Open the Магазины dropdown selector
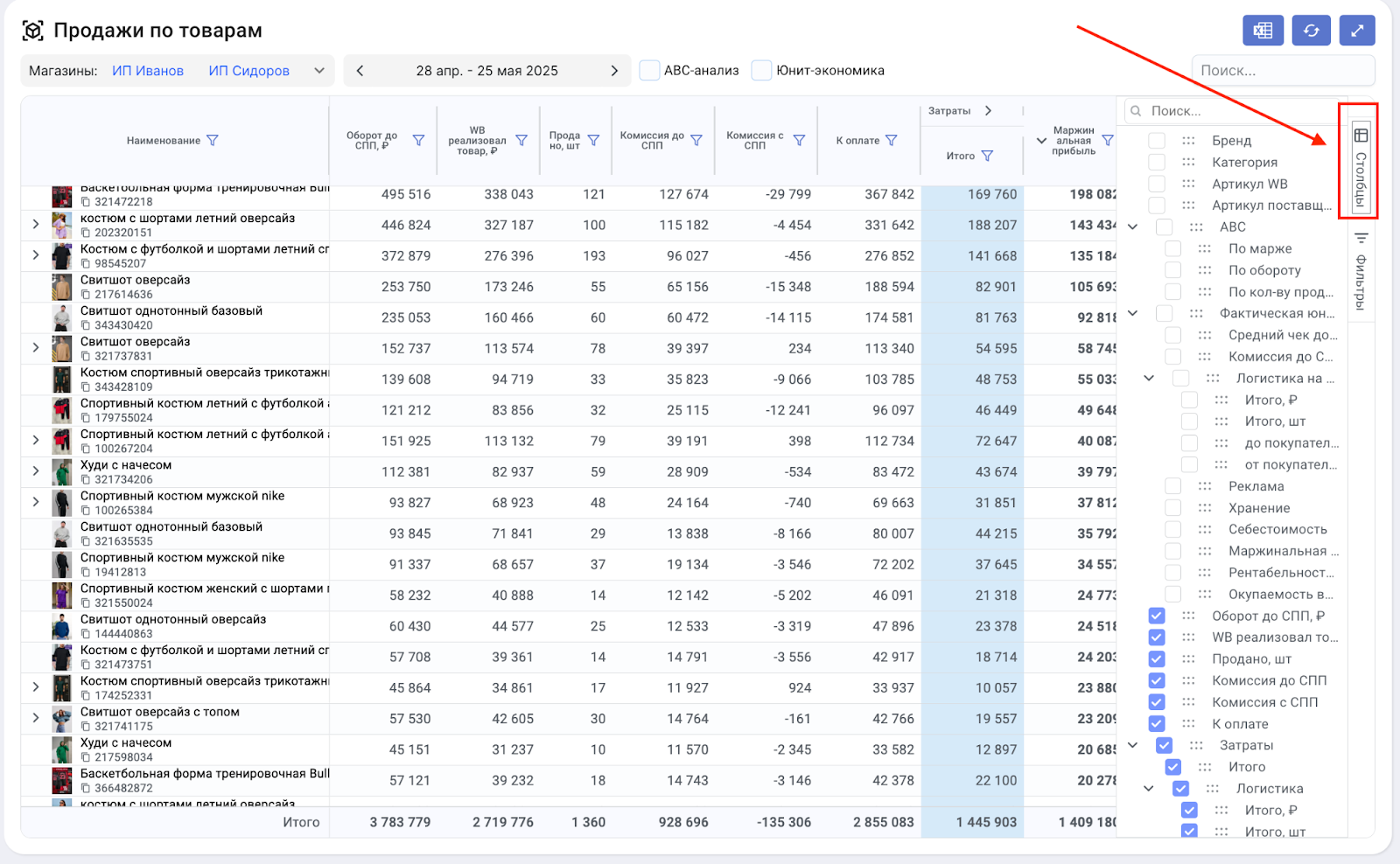Screen dimensions: 1400x864 [318, 71]
